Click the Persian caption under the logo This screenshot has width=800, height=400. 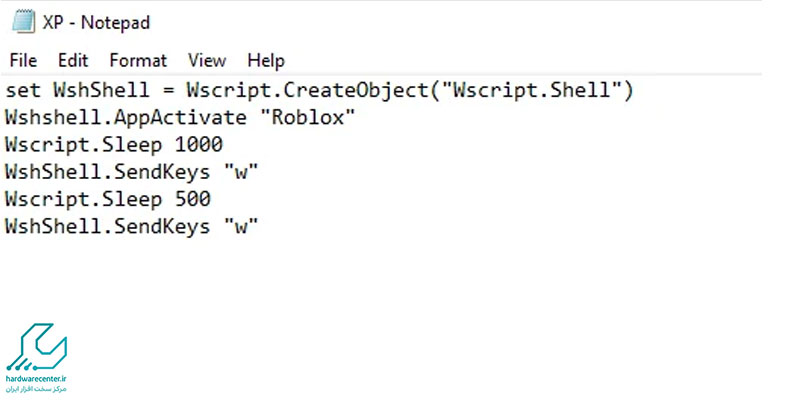tap(36, 389)
